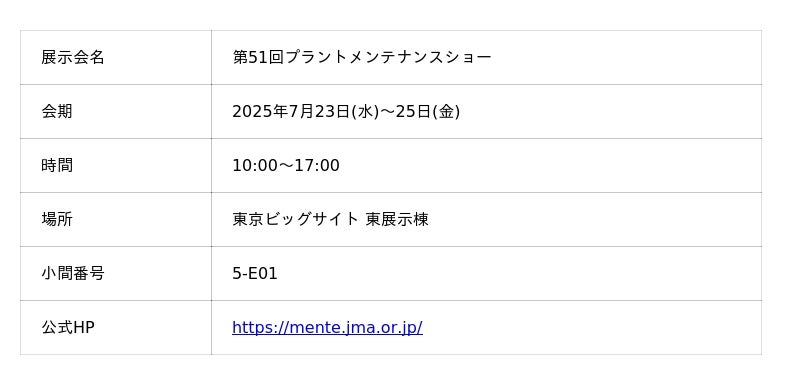Click 第51回 in the exhibition name
The image size is (800, 385).
[x=258, y=57]
